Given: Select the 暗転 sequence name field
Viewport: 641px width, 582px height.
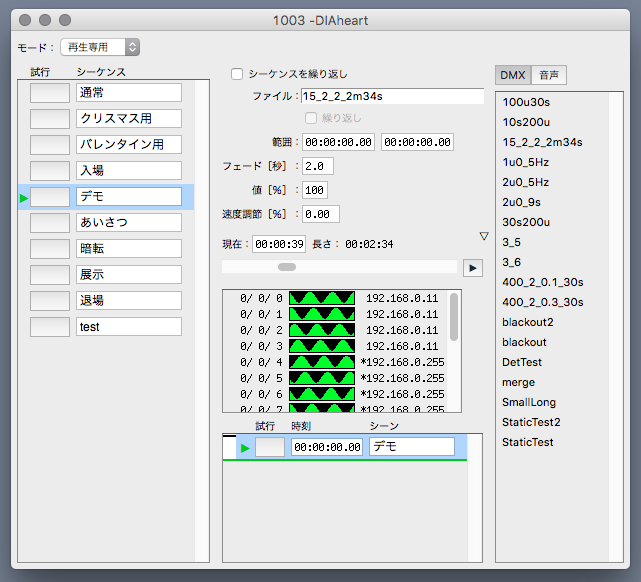Looking at the screenshot, I should coord(129,248).
